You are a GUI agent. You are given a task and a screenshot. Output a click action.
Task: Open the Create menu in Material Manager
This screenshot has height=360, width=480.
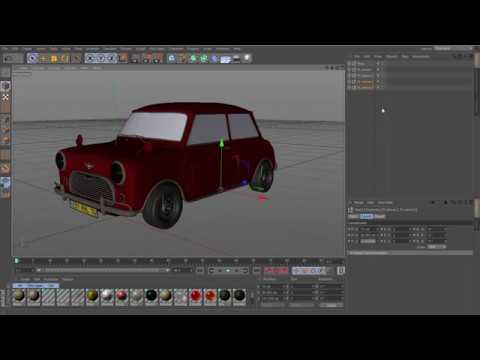click(24, 279)
